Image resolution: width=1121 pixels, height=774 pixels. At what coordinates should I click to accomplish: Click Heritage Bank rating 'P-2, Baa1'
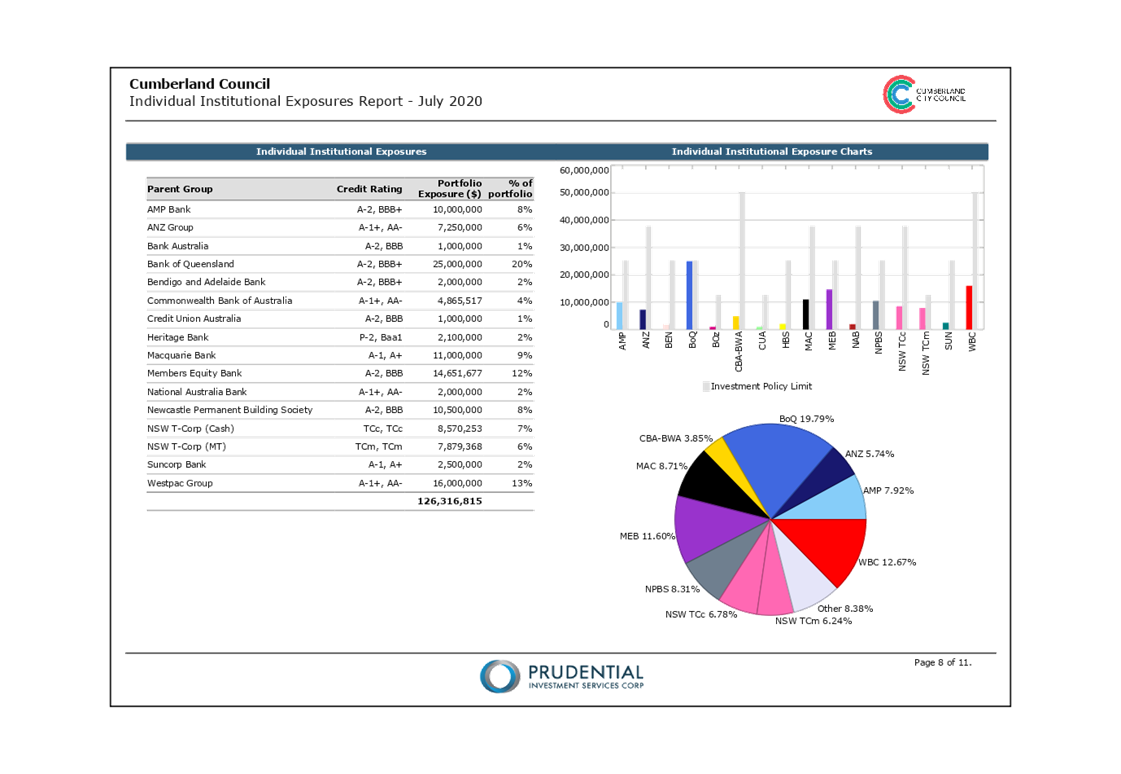coord(380,337)
